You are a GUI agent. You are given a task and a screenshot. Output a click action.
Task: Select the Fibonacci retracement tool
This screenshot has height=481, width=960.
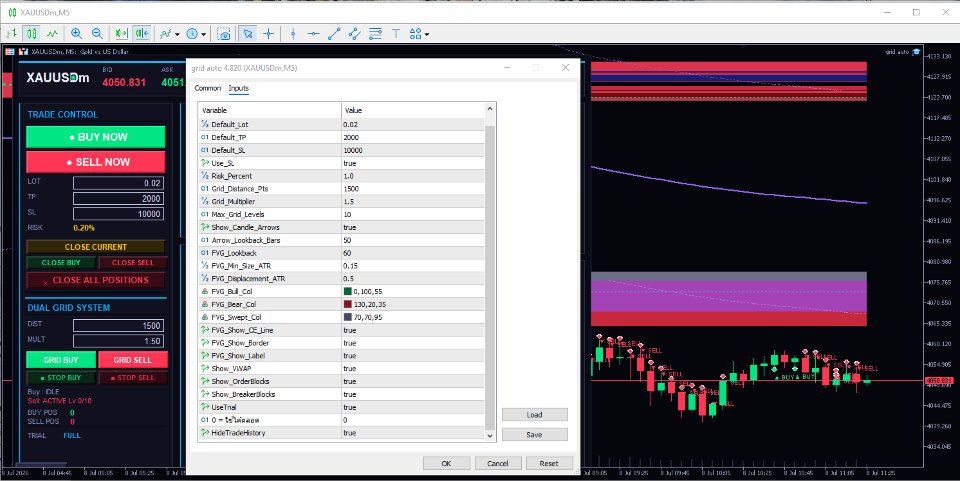pos(375,34)
